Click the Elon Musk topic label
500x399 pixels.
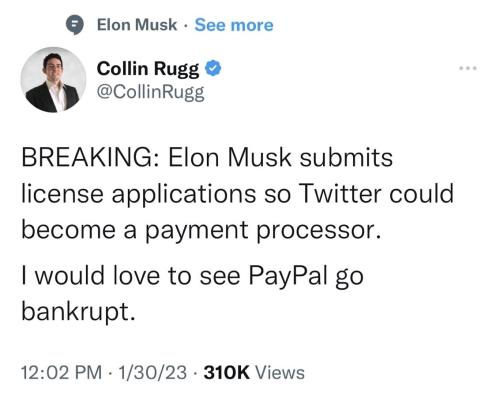137,25
